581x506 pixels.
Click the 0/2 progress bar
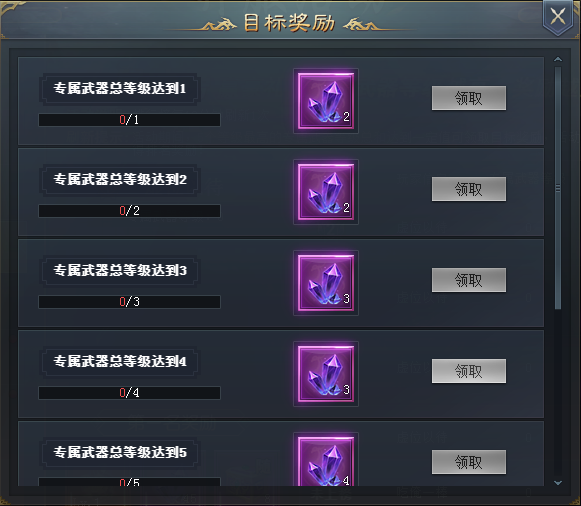tap(129, 211)
